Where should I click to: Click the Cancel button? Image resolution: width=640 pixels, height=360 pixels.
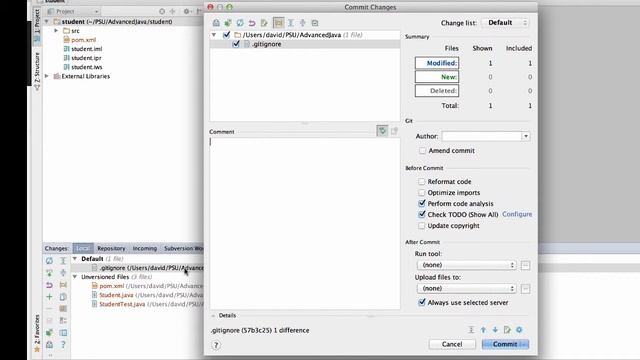452,344
